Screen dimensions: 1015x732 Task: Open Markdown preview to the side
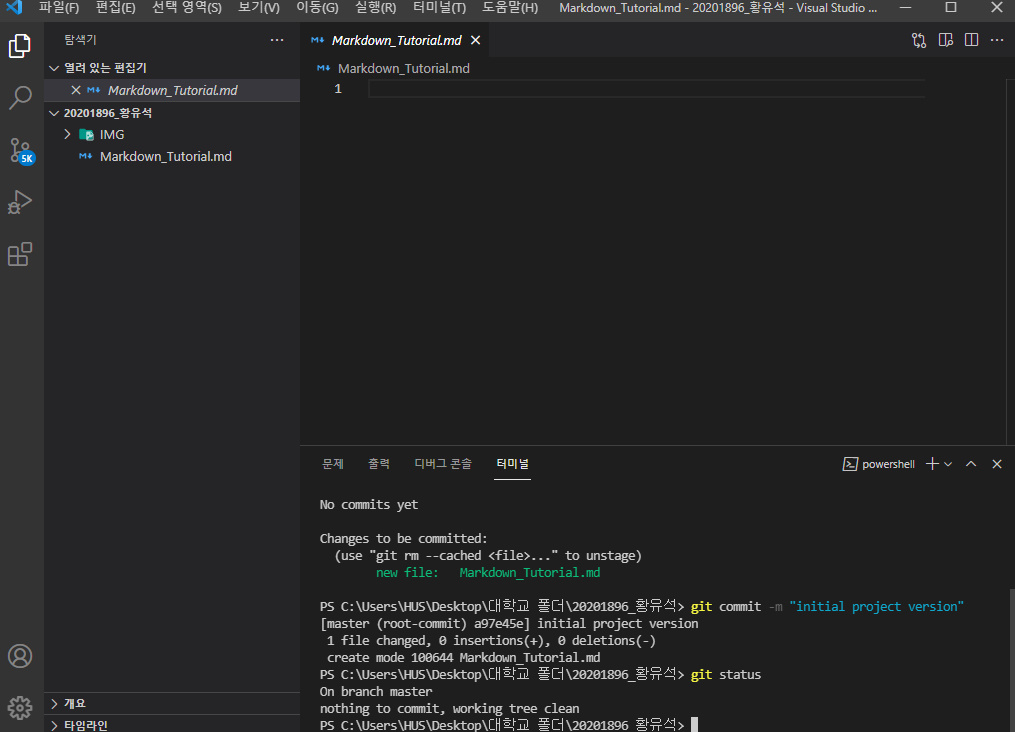point(946,40)
